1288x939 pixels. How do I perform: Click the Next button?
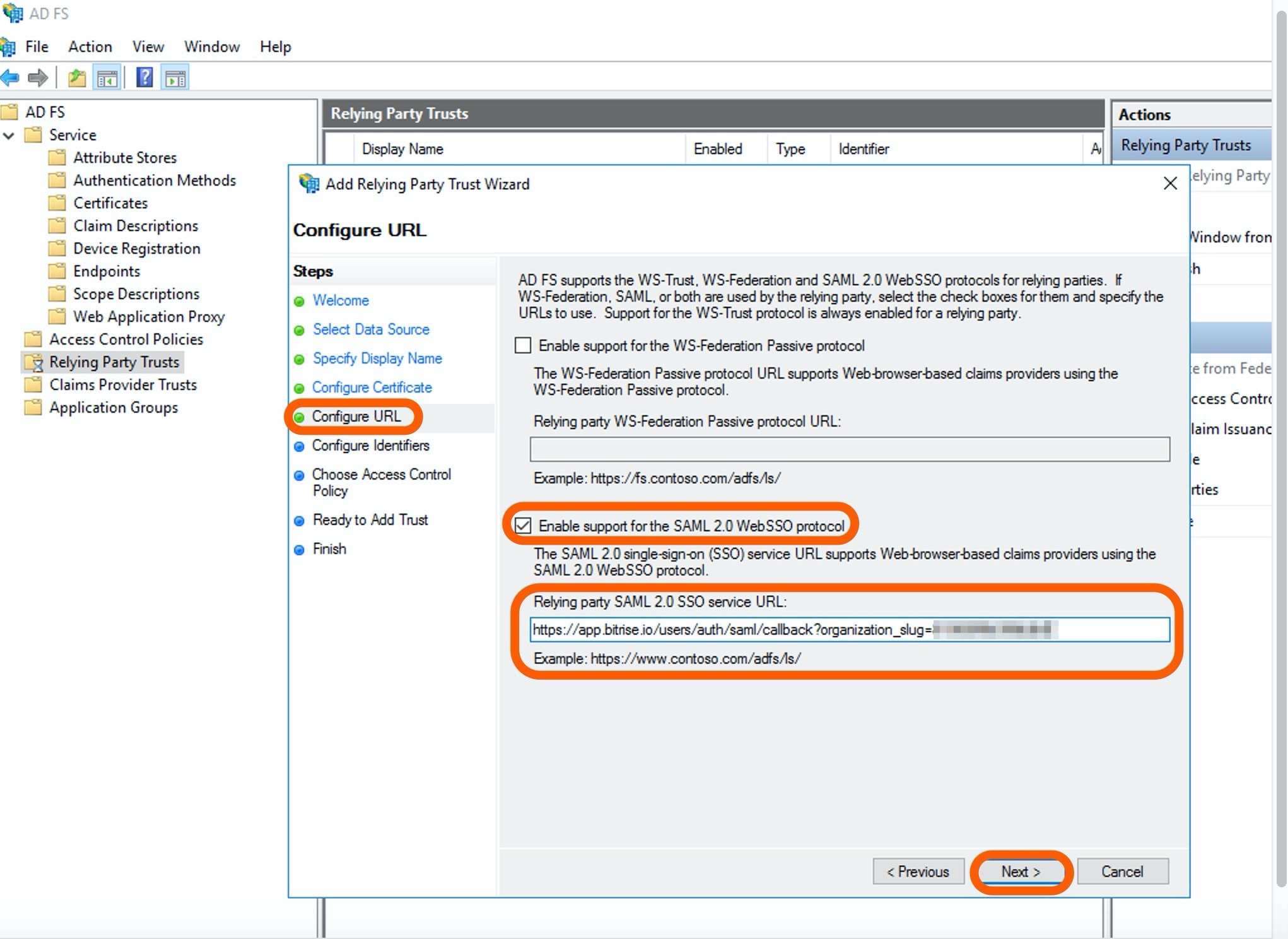tap(1020, 871)
